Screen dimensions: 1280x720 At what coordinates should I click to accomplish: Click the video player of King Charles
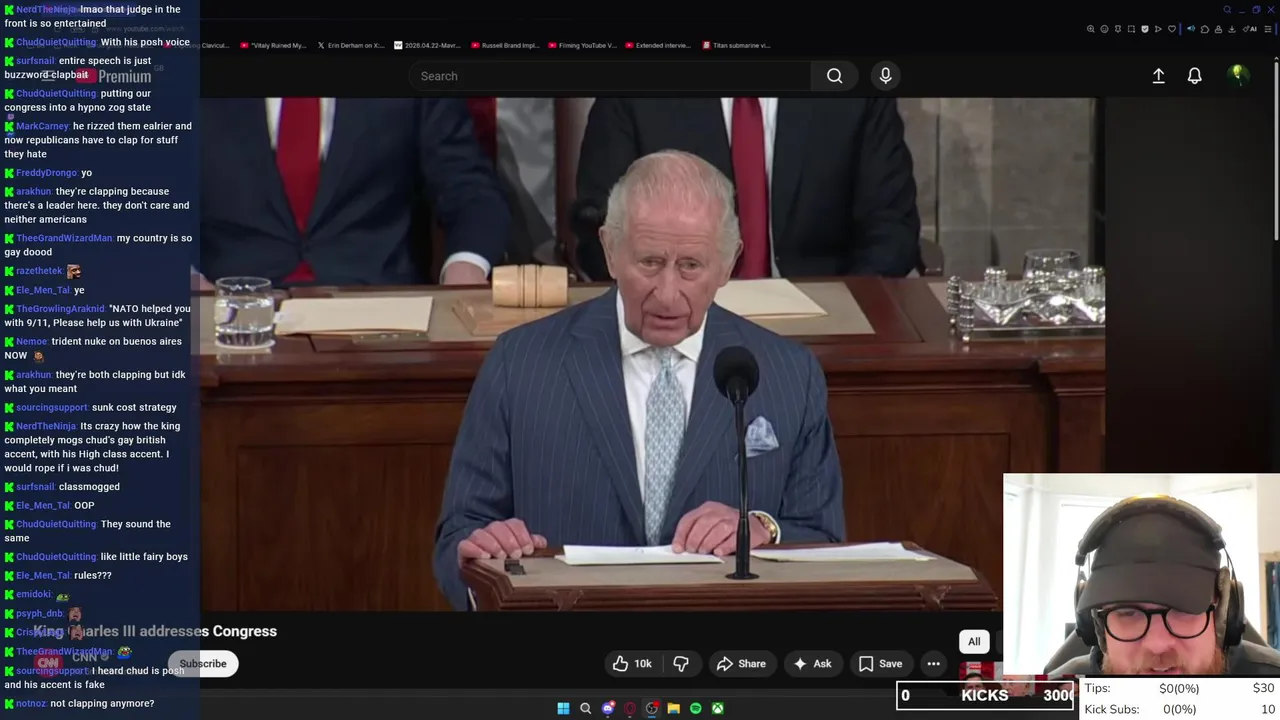pos(652,354)
